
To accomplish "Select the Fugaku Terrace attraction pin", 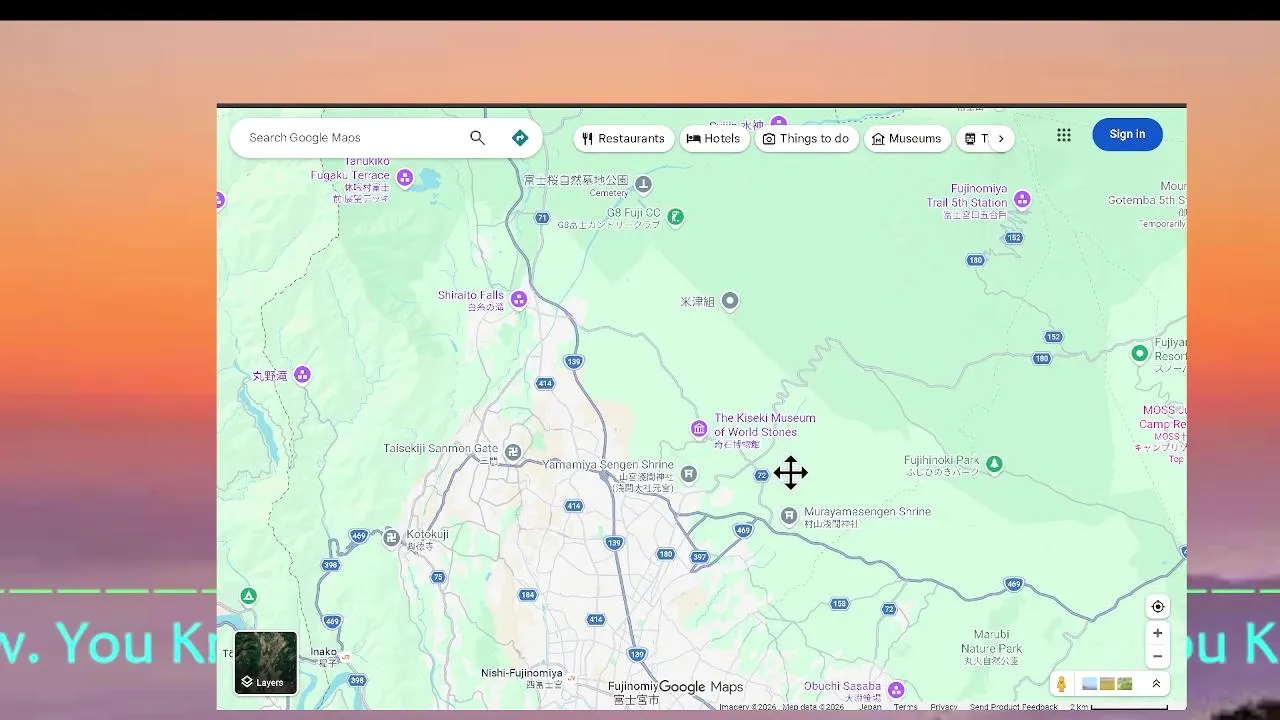I will 405,178.
